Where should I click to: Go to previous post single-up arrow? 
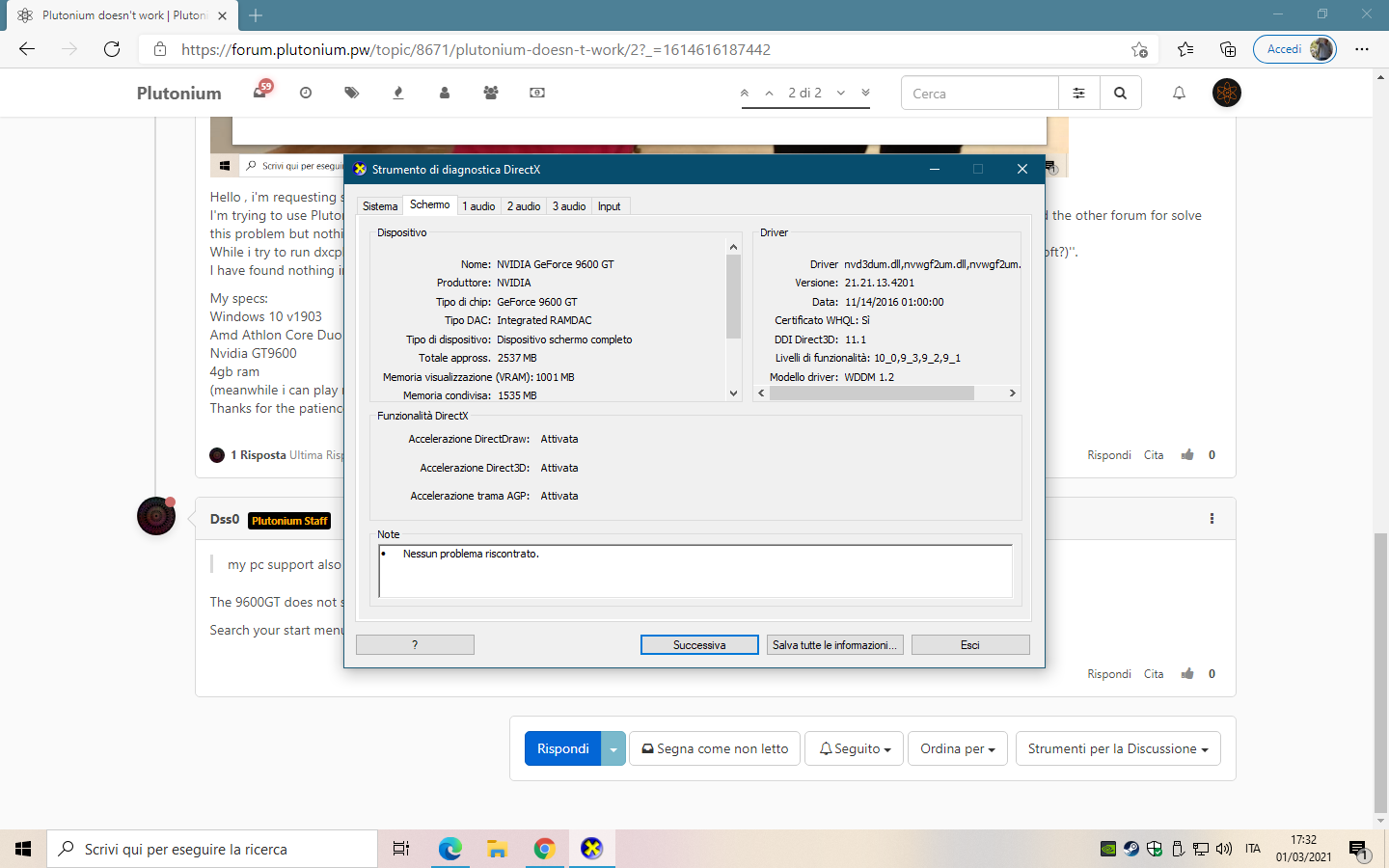point(769,94)
